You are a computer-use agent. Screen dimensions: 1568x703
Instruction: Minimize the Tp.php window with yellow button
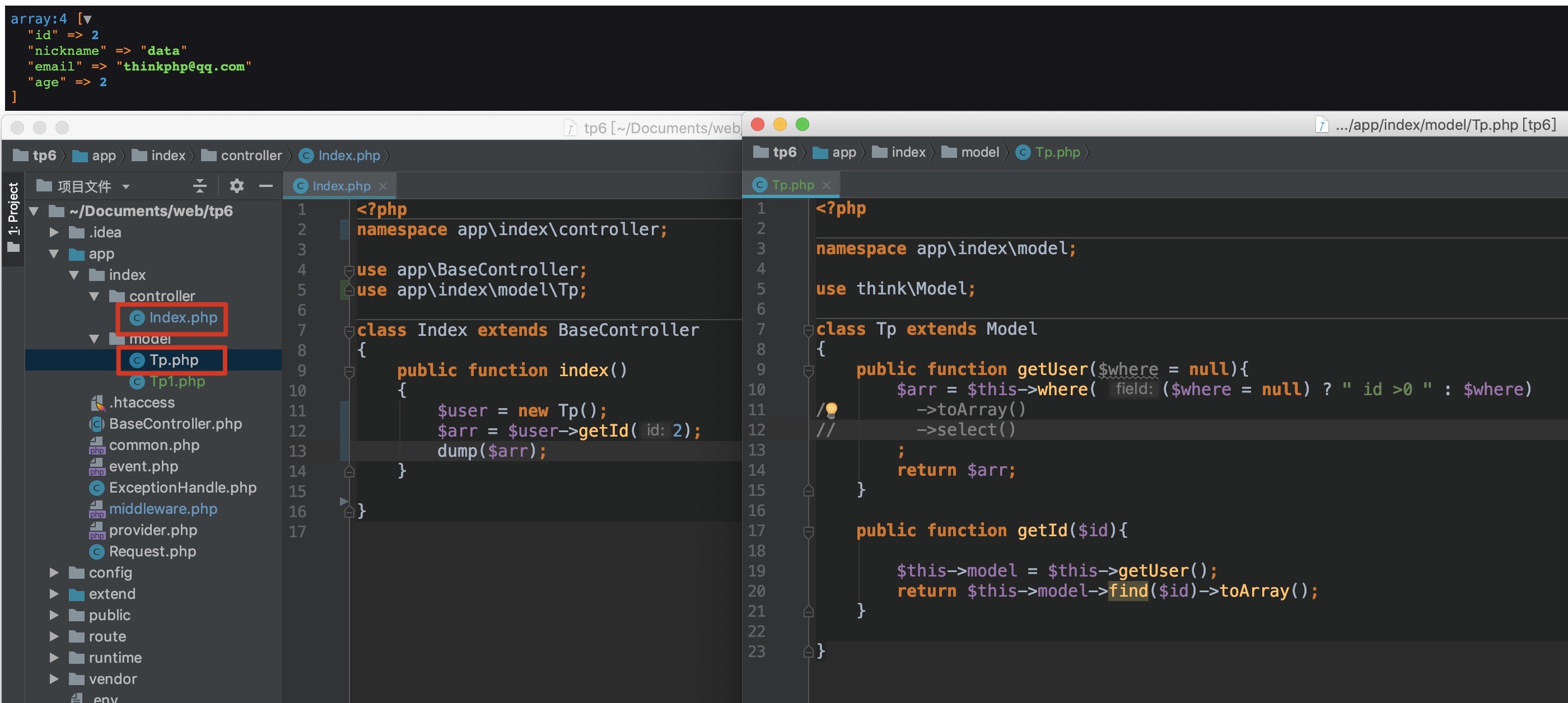pyautogui.click(x=780, y=125)
